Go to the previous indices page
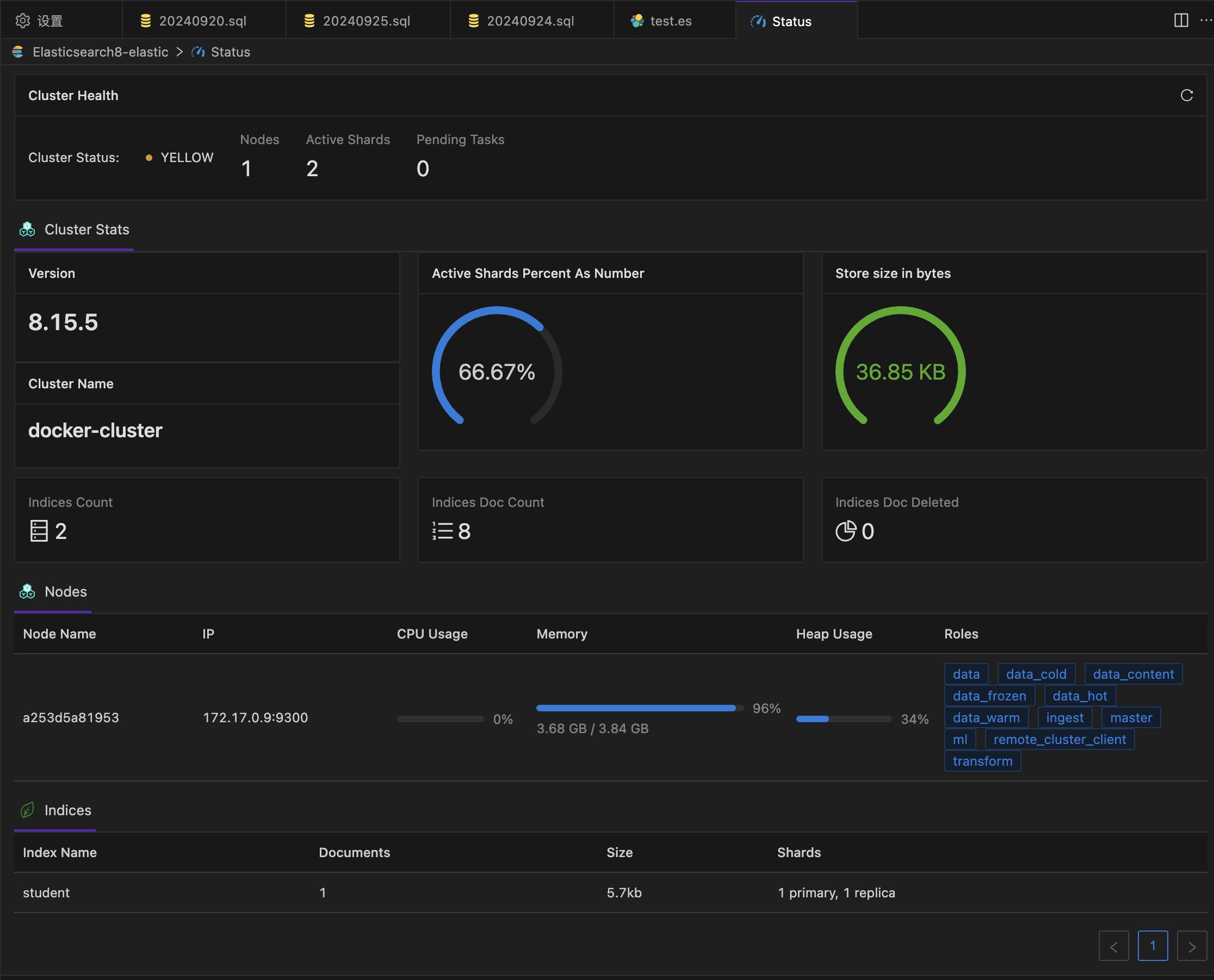1214x980 pixels. coord(1113,947)
